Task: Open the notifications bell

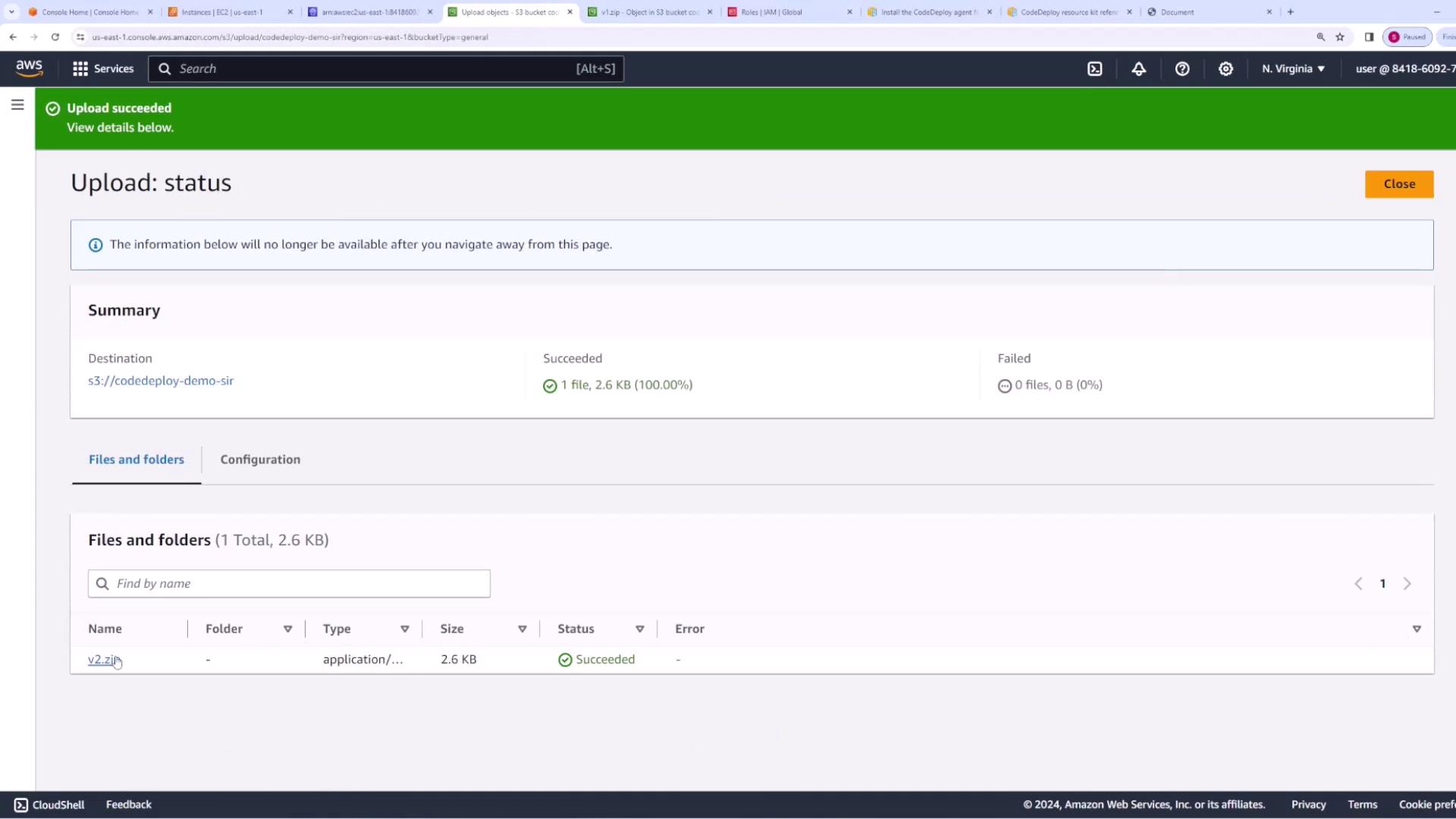Action: (1138, 69)
